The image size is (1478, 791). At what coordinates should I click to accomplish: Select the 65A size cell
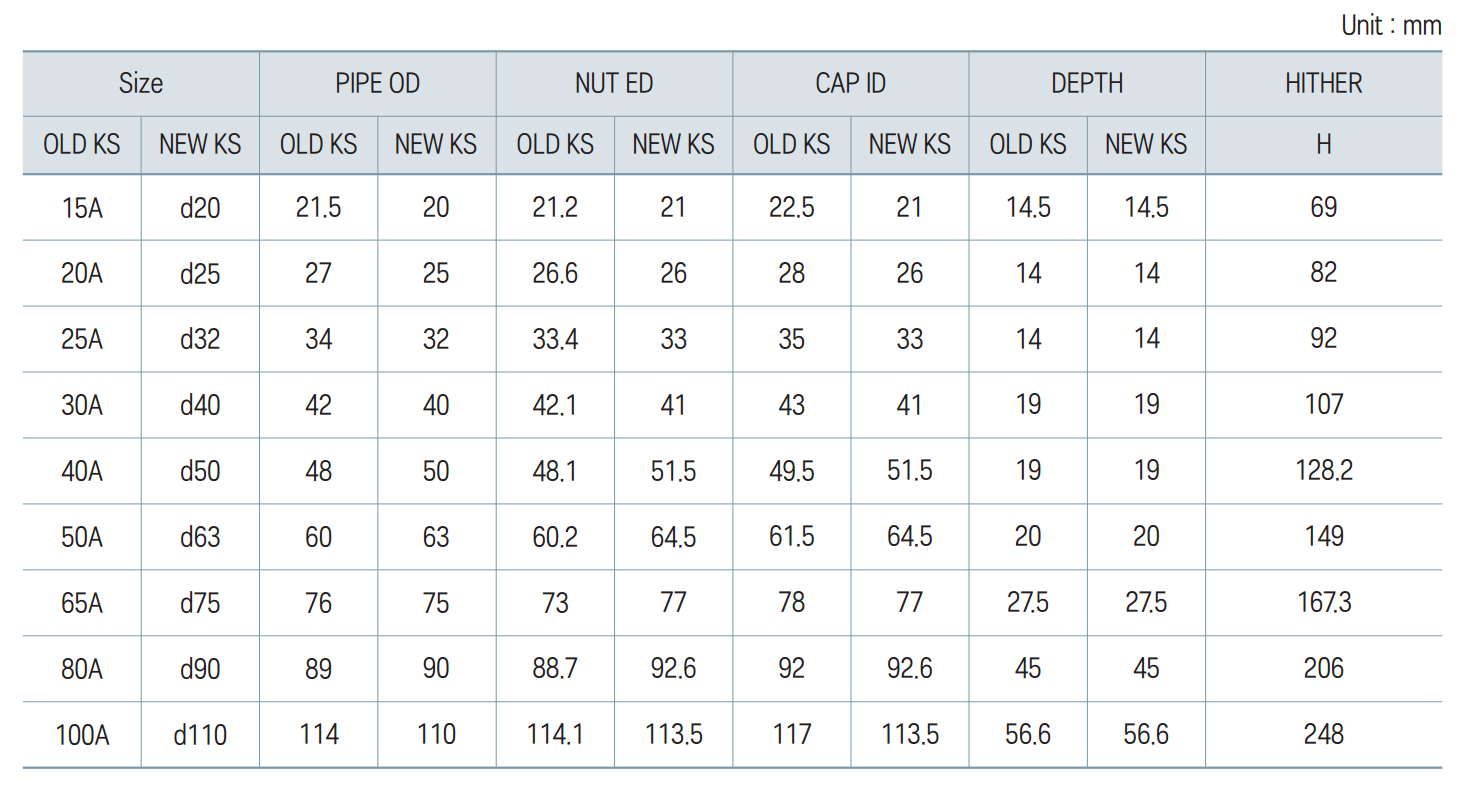pos(82,603)
